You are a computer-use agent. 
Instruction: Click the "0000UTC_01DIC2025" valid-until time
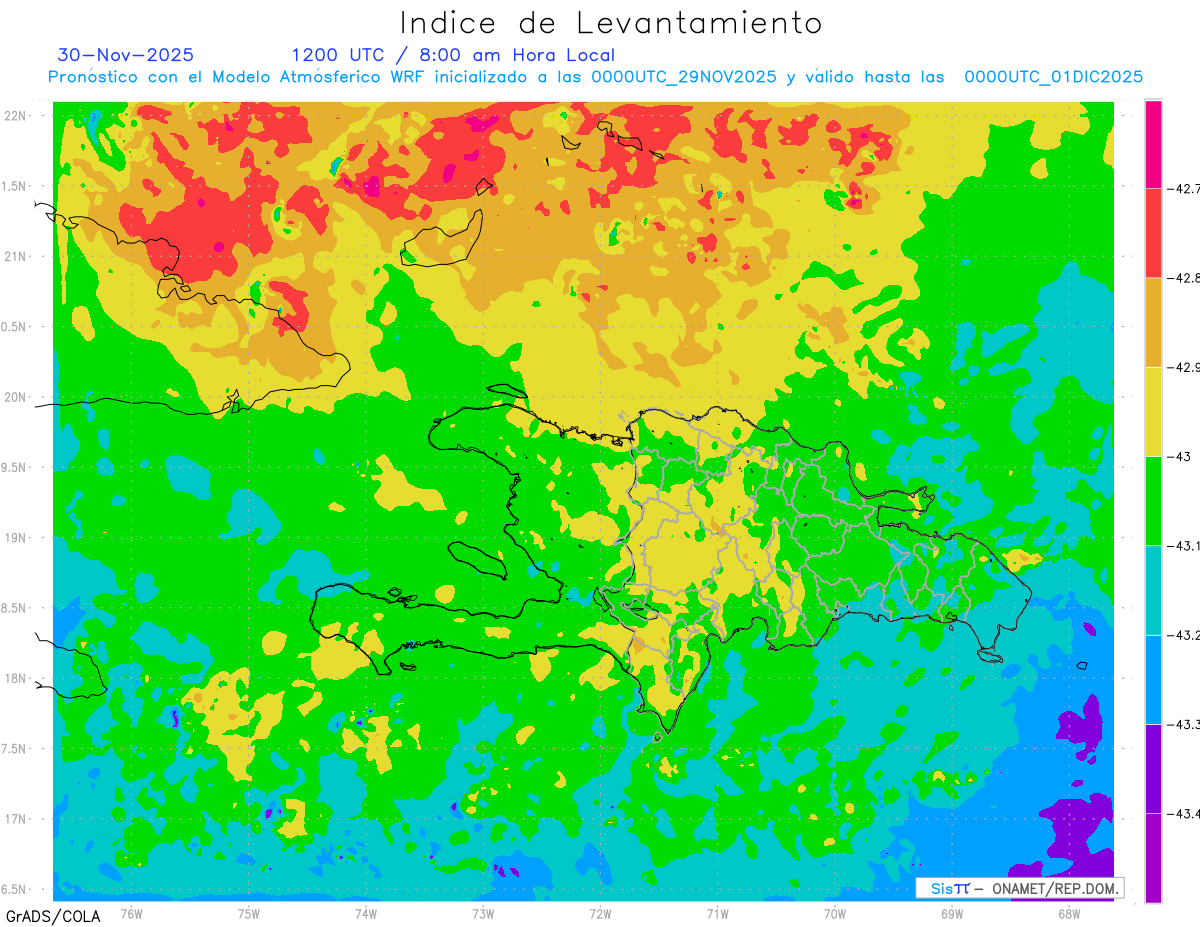coord(1053,77)
